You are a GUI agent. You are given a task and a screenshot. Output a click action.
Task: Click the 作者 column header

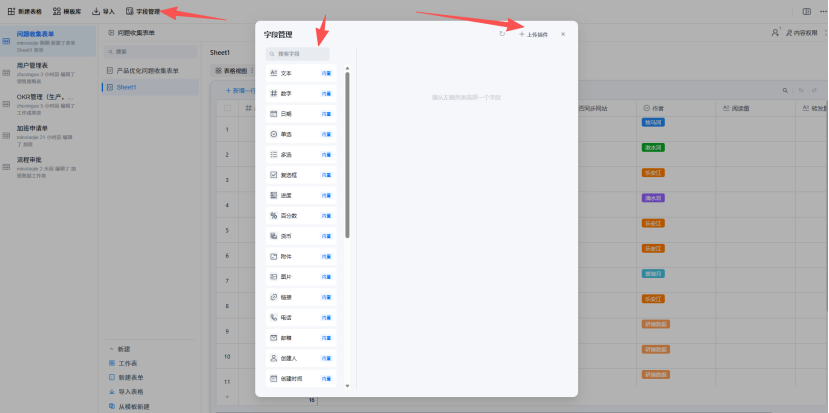point(676,108)
